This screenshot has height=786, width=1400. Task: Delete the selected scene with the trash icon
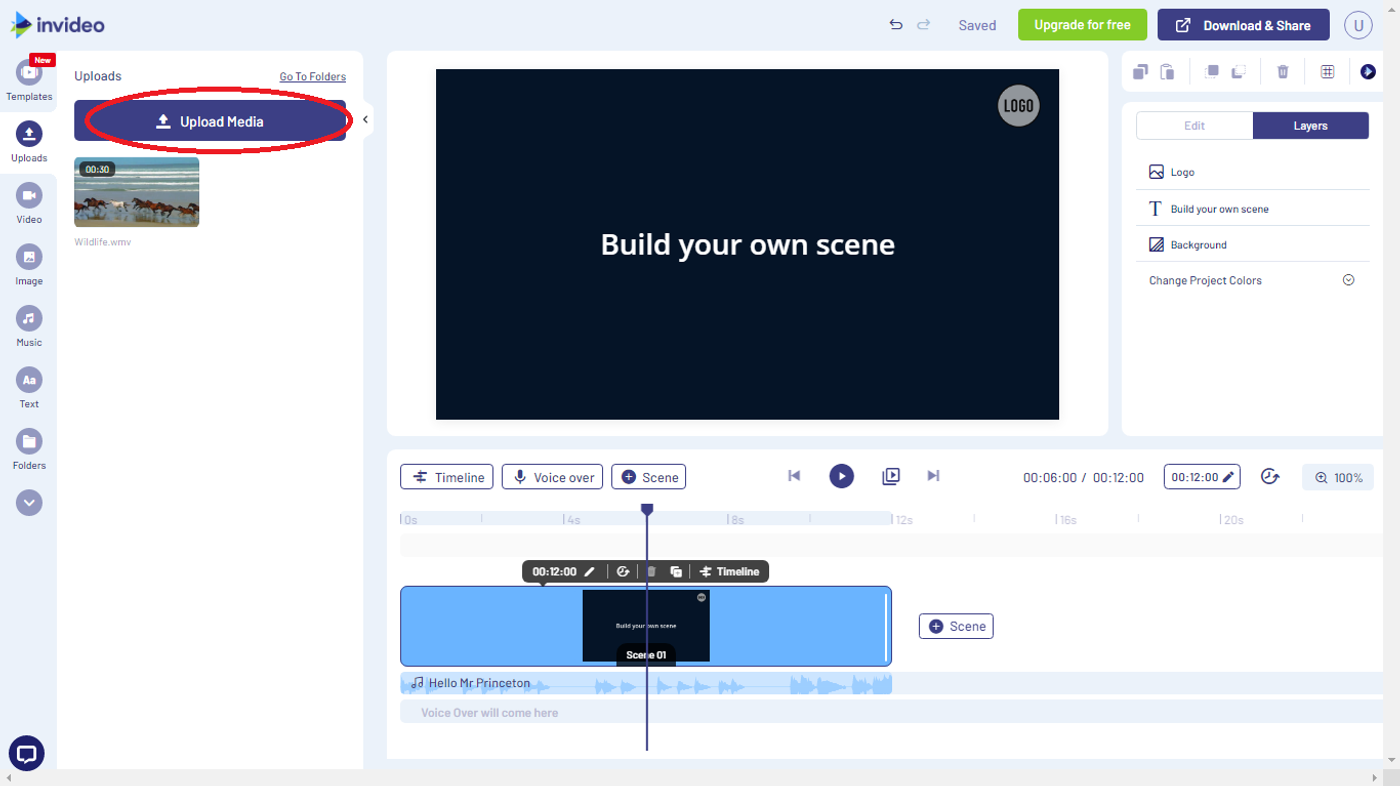pos(1283,71)
